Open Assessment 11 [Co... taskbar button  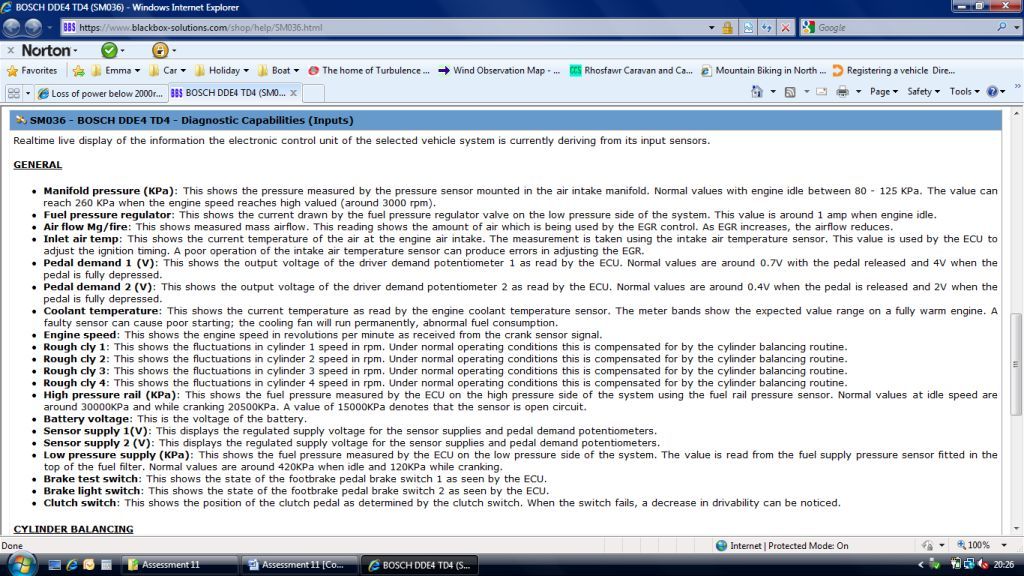(300, 565)
